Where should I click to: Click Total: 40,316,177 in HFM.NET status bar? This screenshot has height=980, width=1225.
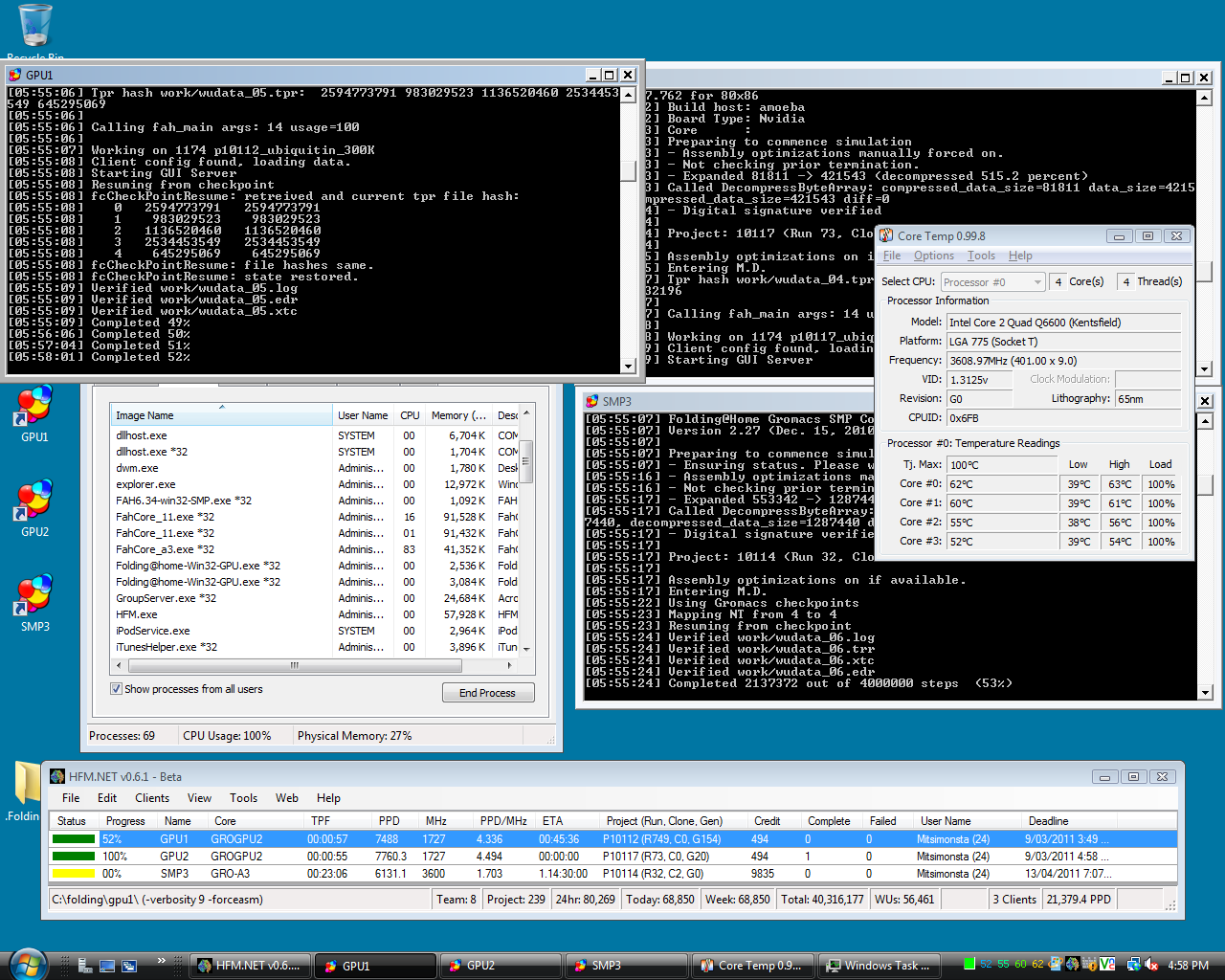pos(822,900)
